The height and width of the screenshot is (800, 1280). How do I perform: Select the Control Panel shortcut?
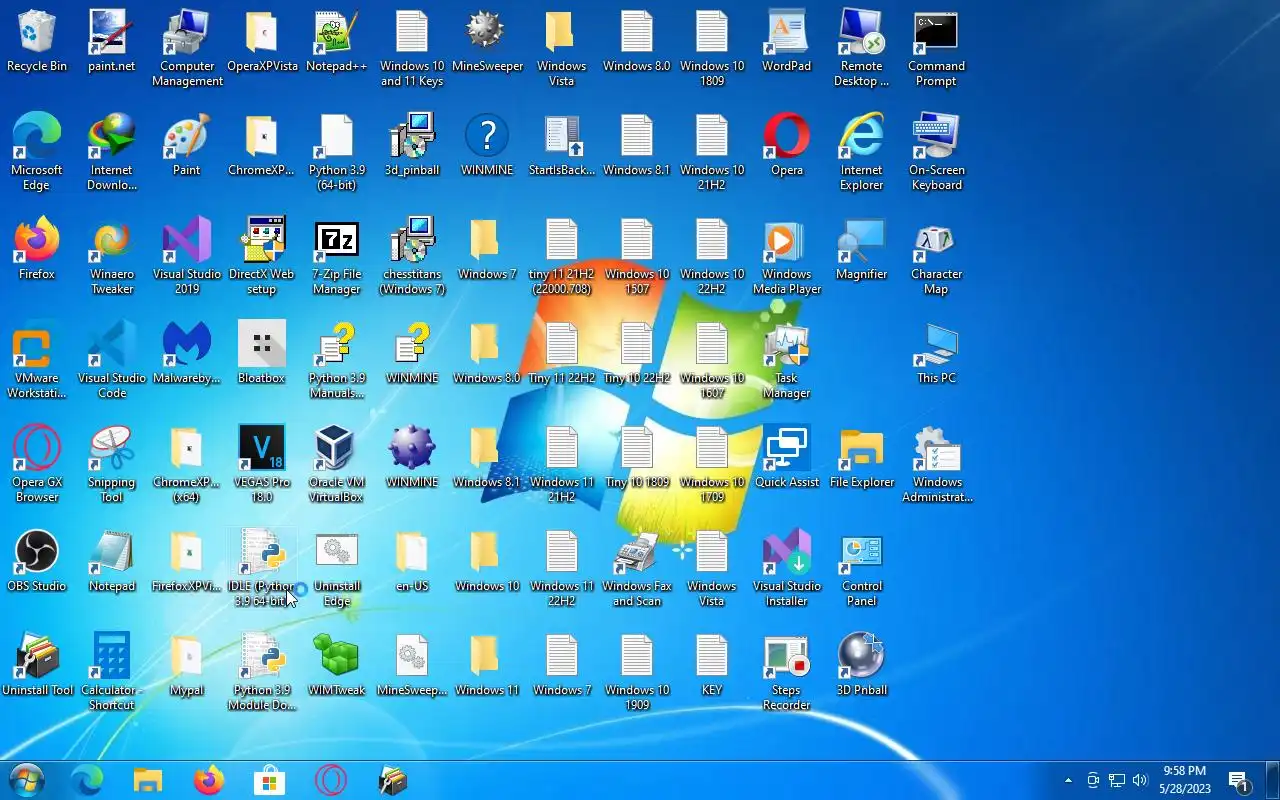[x=862, y=569]
